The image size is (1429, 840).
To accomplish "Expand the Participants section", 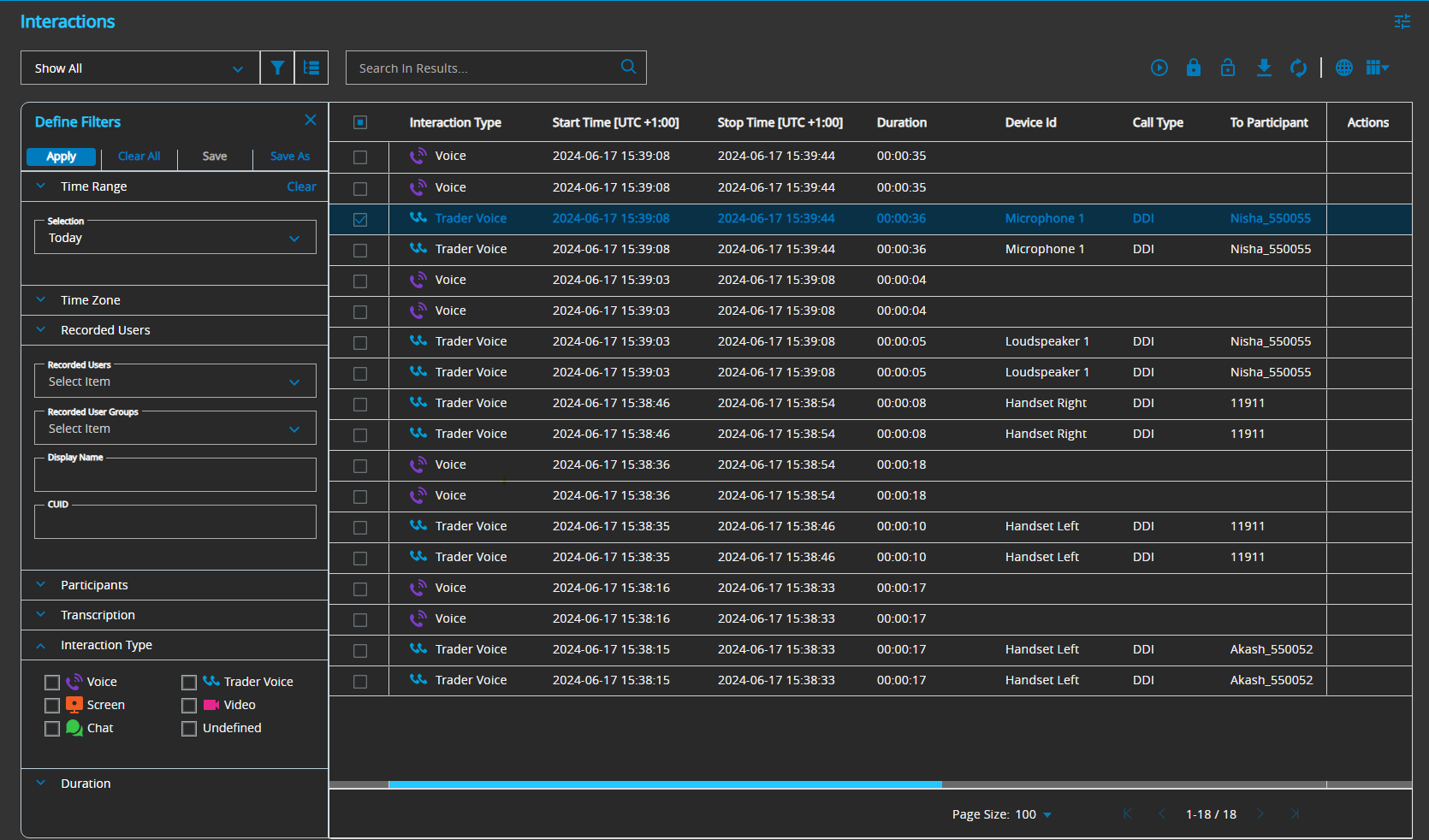I will 175,585.
